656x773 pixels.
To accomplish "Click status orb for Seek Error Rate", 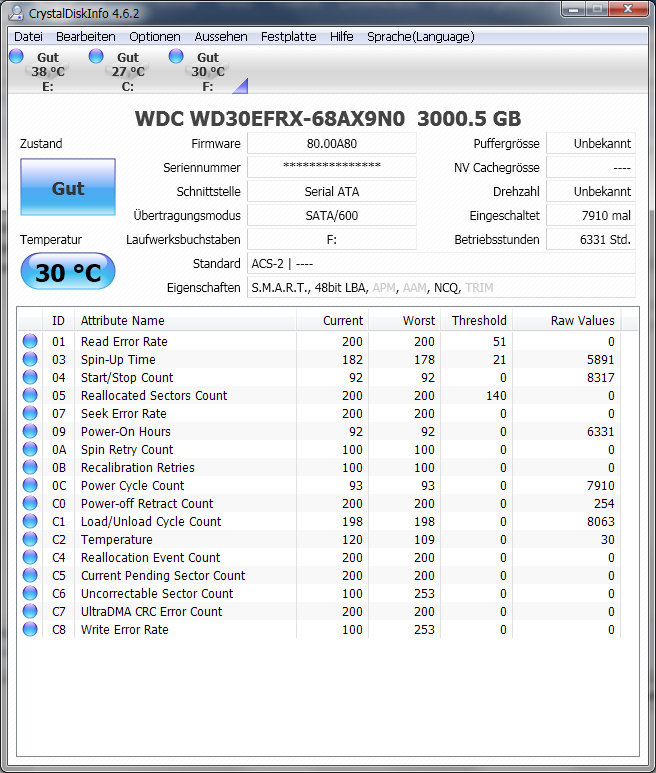I will [30, 413].
